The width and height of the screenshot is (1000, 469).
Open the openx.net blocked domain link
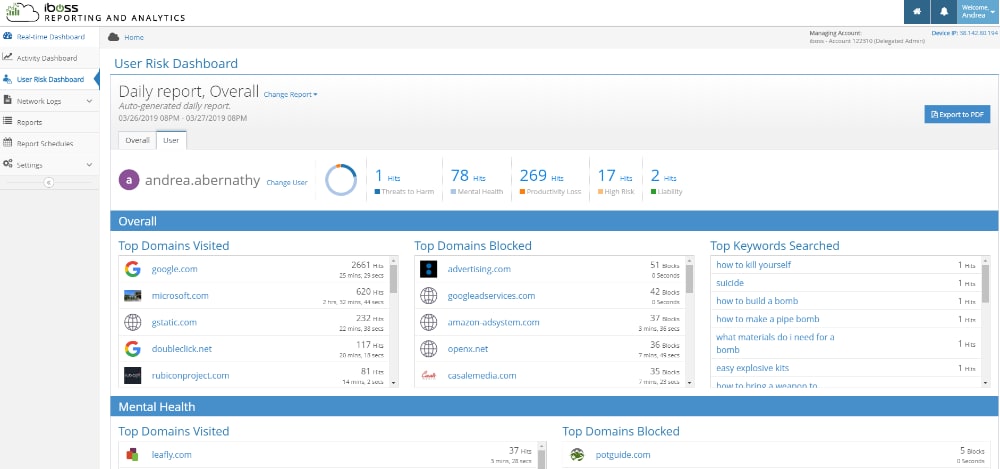(x=469, y=349)
